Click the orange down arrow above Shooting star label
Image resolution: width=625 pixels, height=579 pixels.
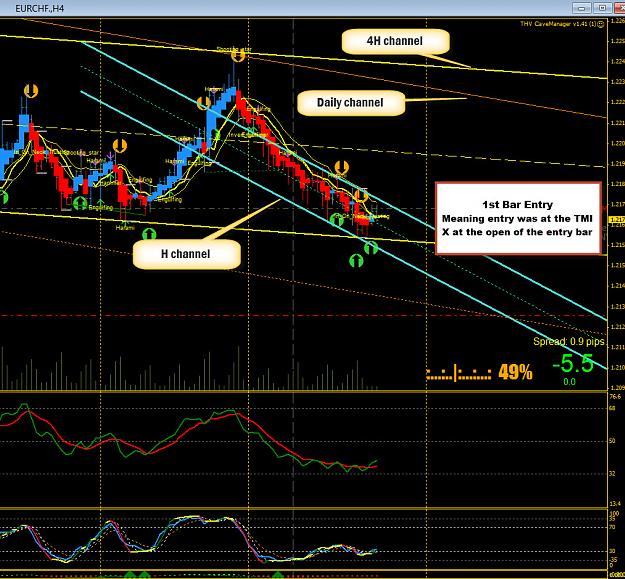point(238,56)
